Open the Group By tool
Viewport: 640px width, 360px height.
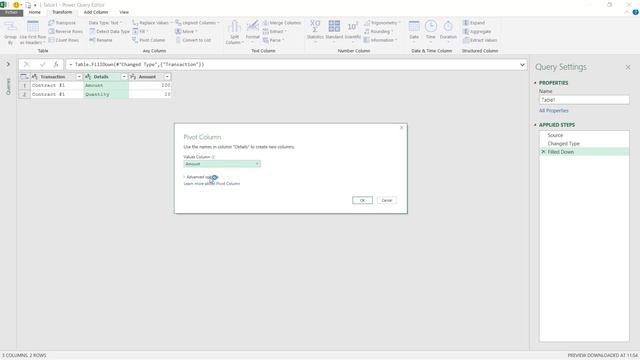coord(10,32)
